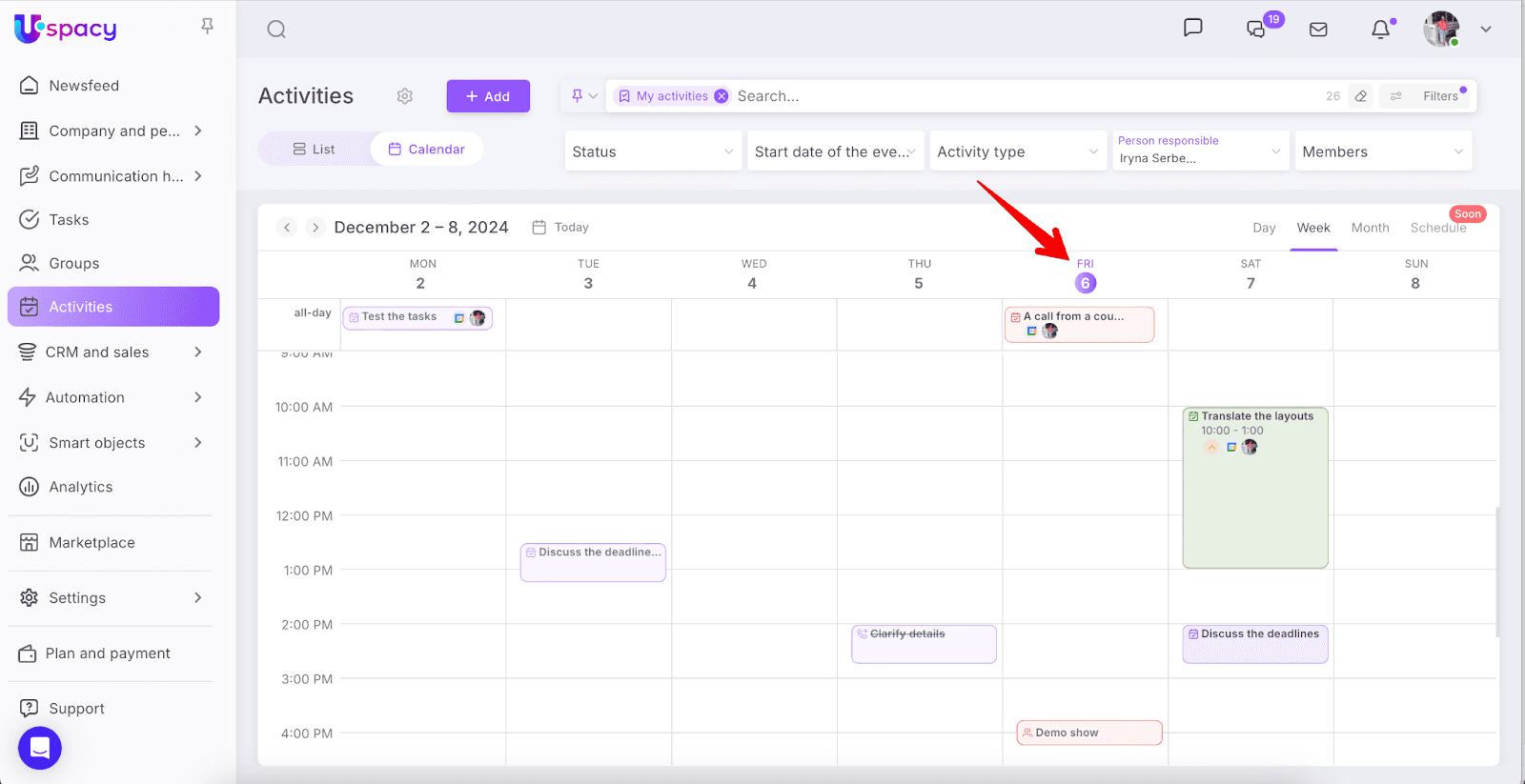Click the eraser icon to clear search filters
The width and height of the screenshot is (1525, 784).
[1361, 96]
